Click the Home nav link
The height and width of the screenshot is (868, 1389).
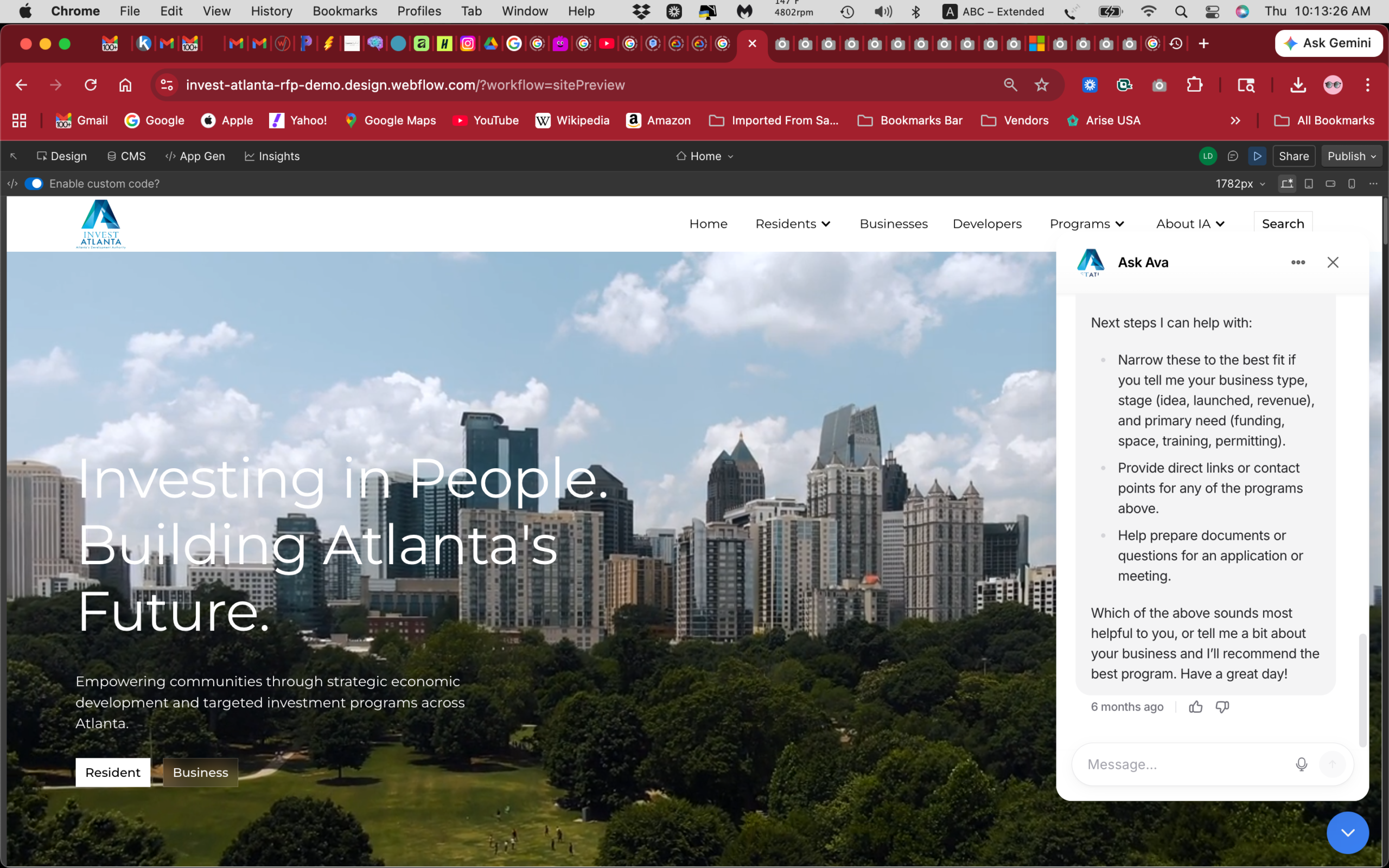tap(708, 224)
